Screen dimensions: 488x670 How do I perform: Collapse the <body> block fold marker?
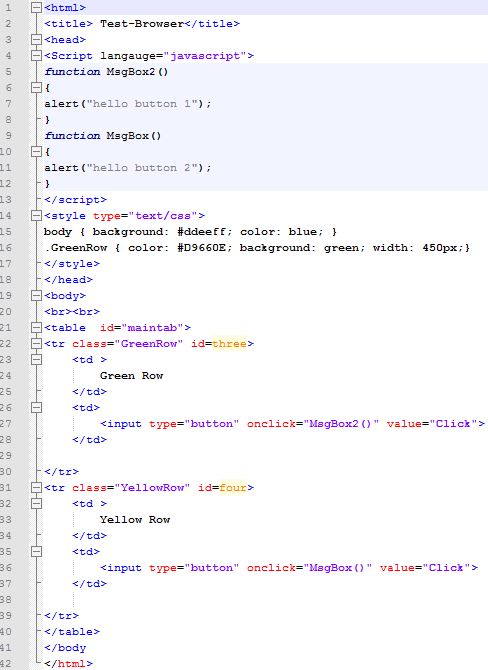coord(37,296)
